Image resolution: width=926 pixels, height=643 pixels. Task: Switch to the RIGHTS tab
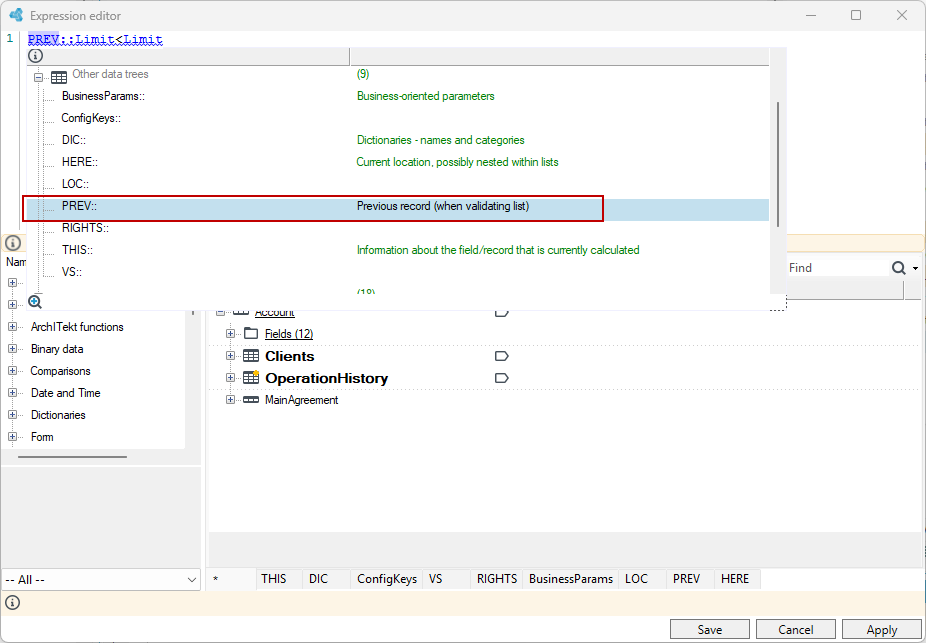[497, 579]
